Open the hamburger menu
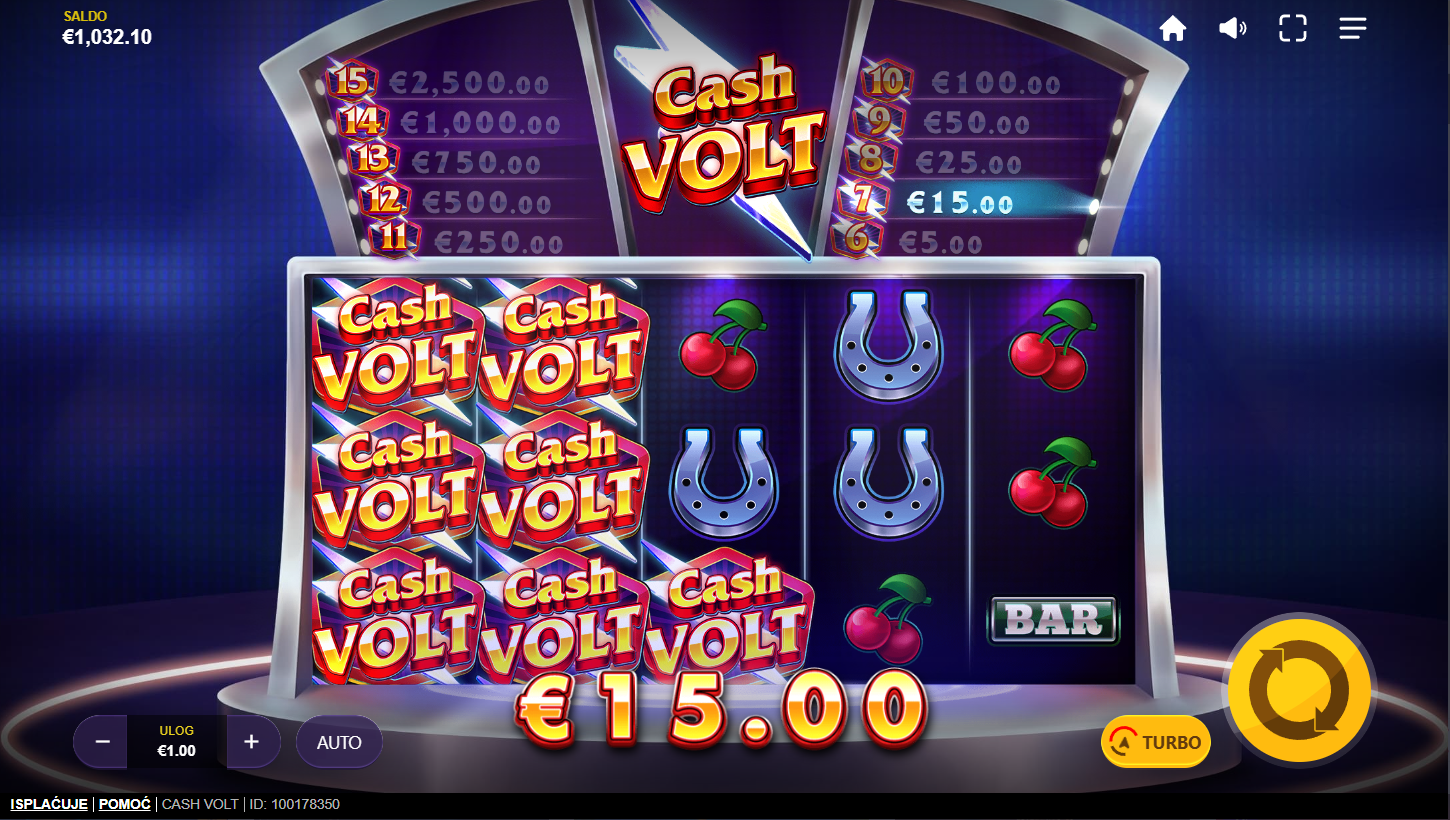The image size is (1450, 820). click(1353, 29)
